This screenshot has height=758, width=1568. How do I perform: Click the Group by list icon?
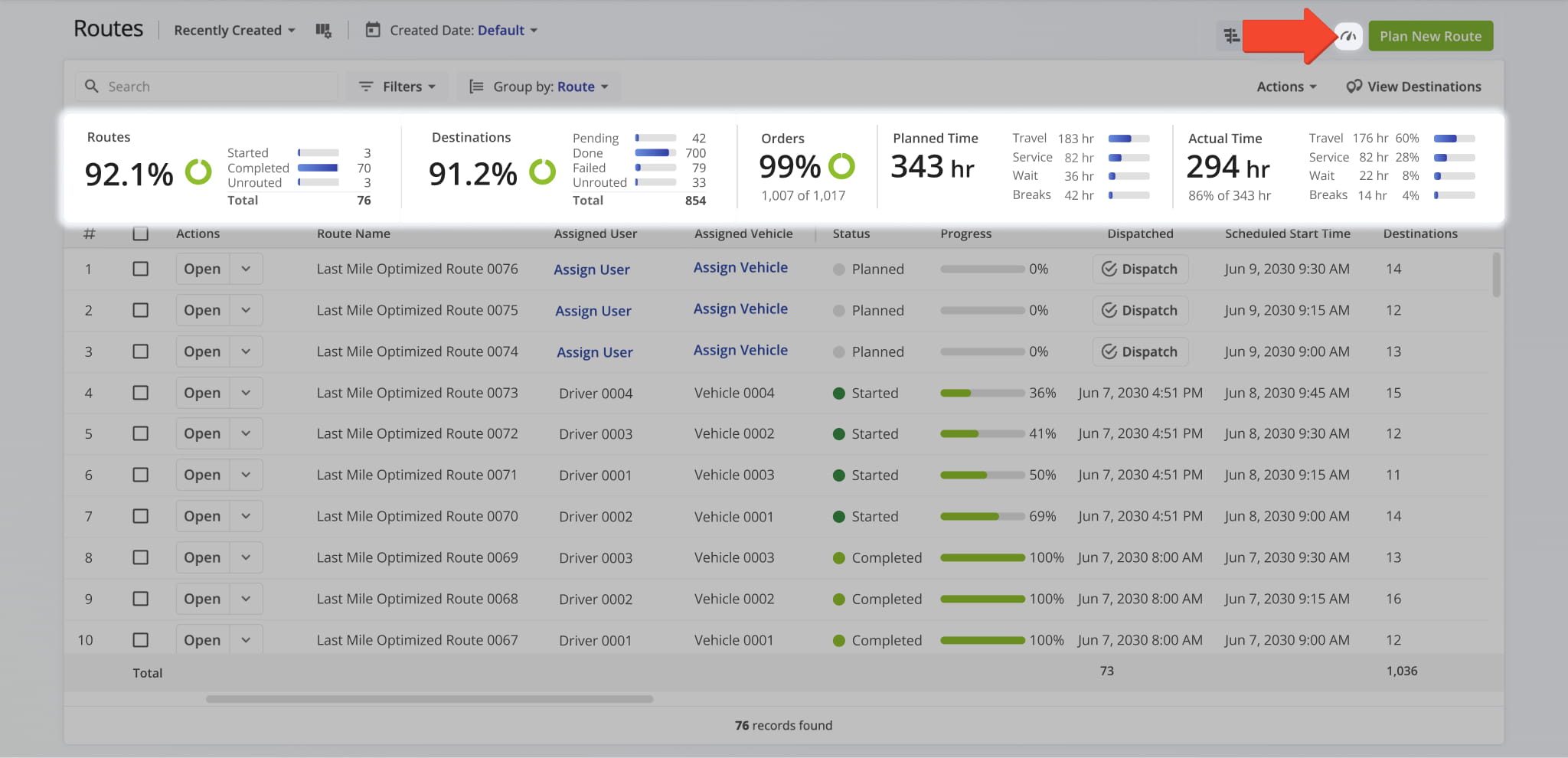[476, 87]
